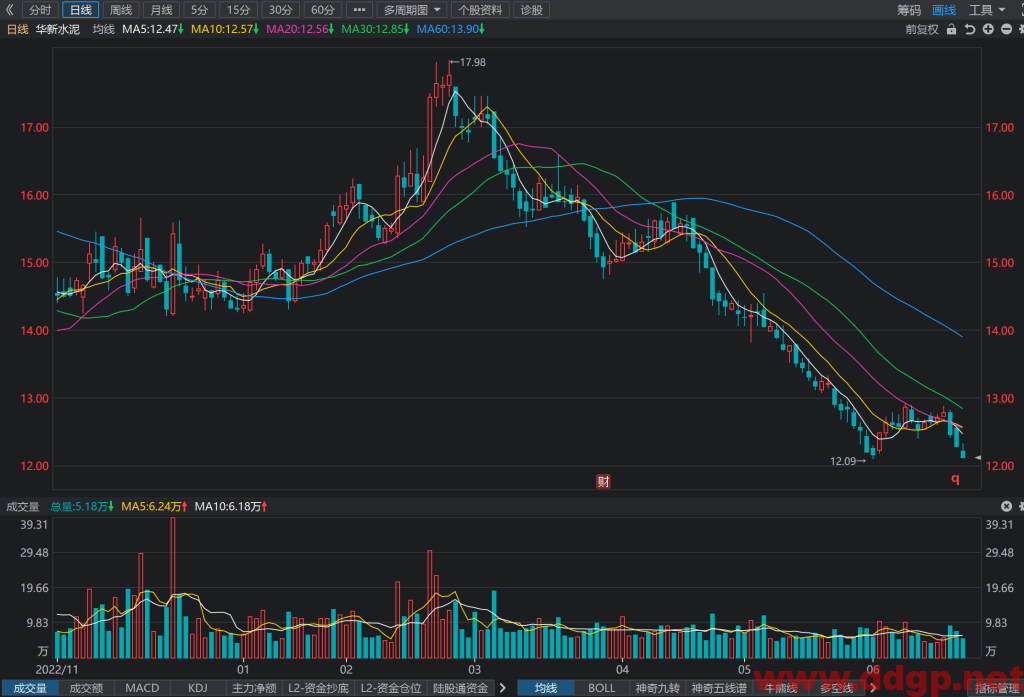
Task: Open 筹码 chip distribution
Action: tap(908, 10)
